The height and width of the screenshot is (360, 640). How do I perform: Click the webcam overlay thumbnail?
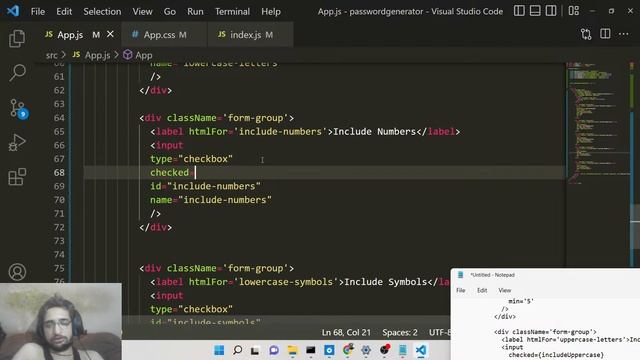tap(61, 322)
